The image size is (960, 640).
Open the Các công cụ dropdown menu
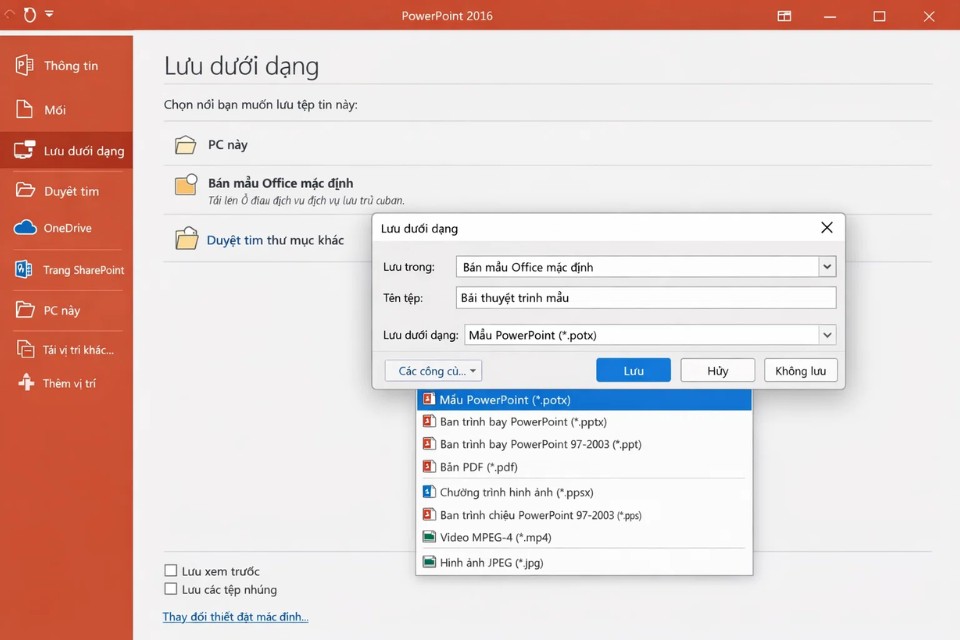point(433,371)
